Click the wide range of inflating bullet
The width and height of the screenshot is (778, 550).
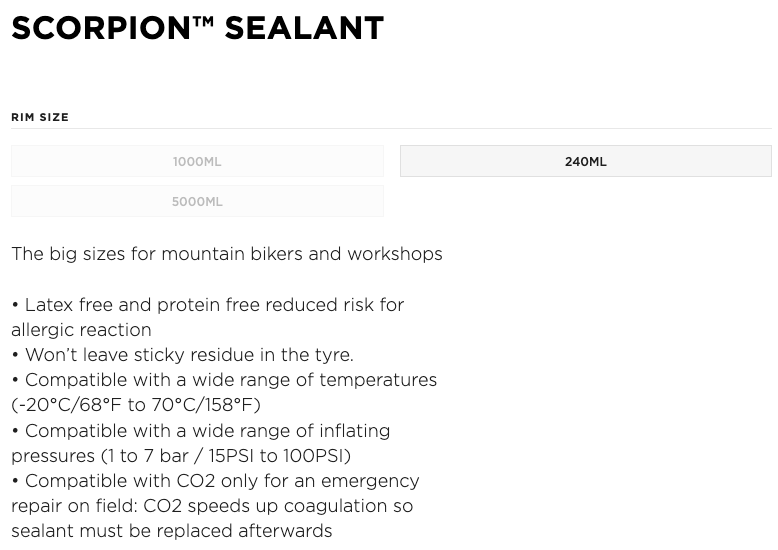[x=201, y=431]
